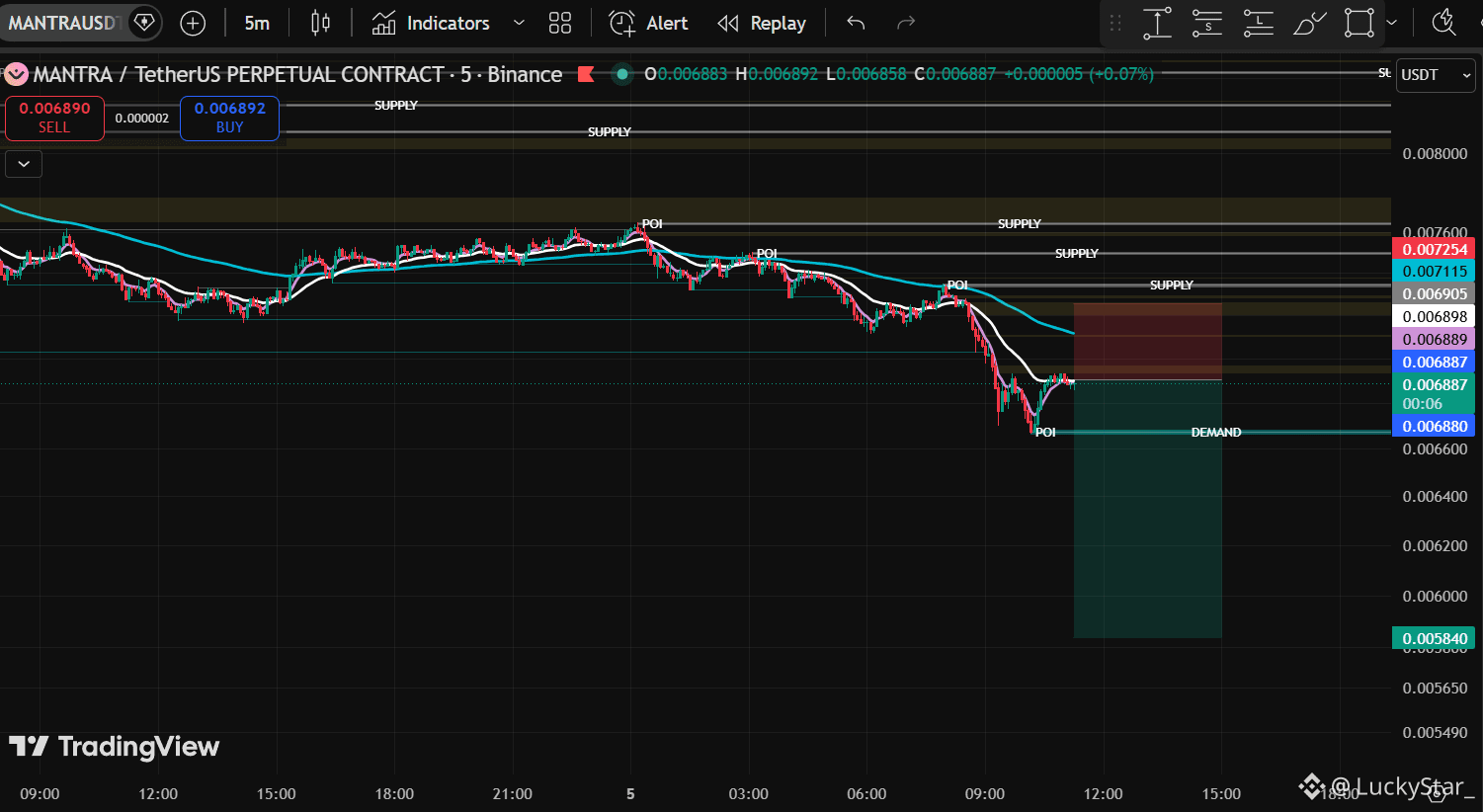Grab the drawing toolbar's dotted handle
1483x812 pixels.
[1115, 23]
